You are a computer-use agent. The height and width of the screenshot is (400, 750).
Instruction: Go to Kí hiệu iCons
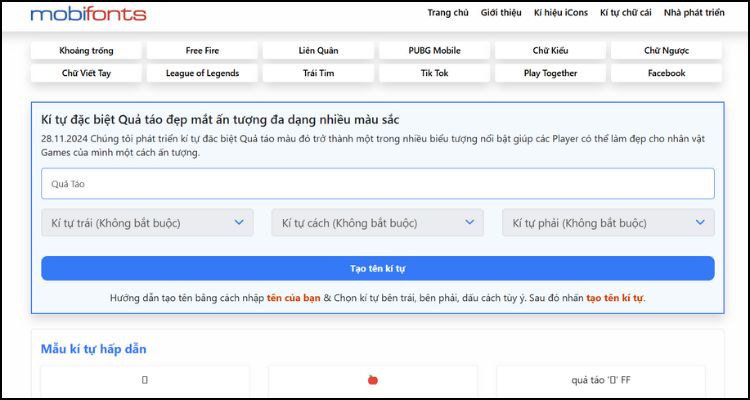pyautogui.click(x=561, y=13)
